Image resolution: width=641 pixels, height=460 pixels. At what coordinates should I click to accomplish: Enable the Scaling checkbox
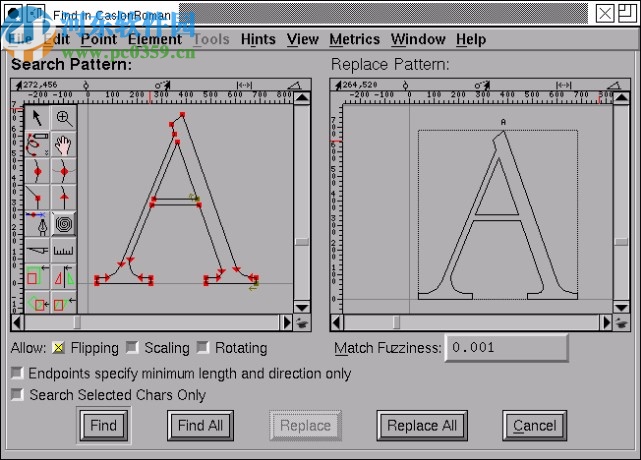(x=132, y=348)
